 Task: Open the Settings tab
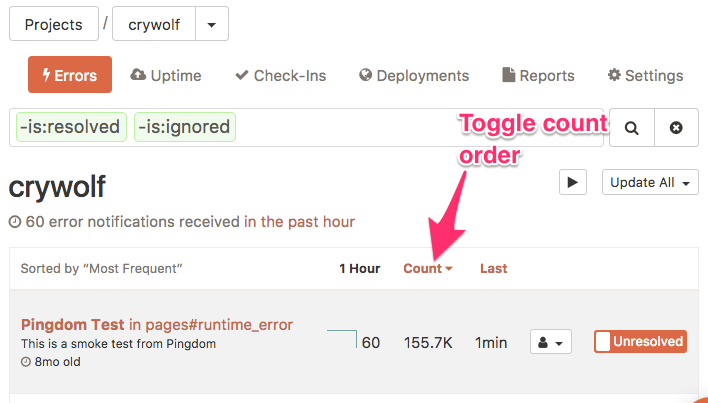[x=646, y=76]
